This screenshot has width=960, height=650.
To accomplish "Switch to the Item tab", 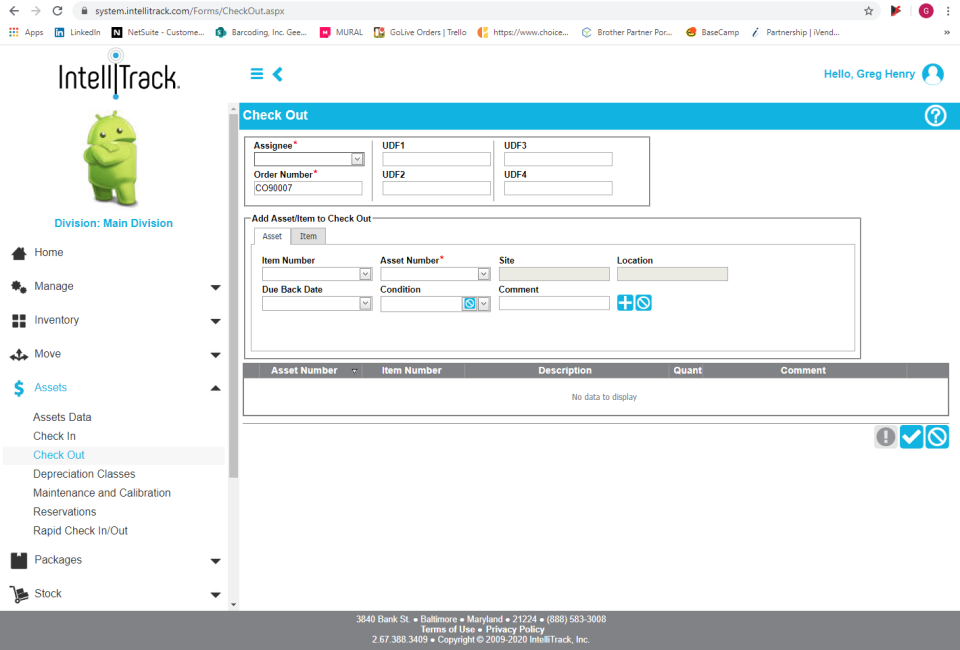I will (308, 236).
